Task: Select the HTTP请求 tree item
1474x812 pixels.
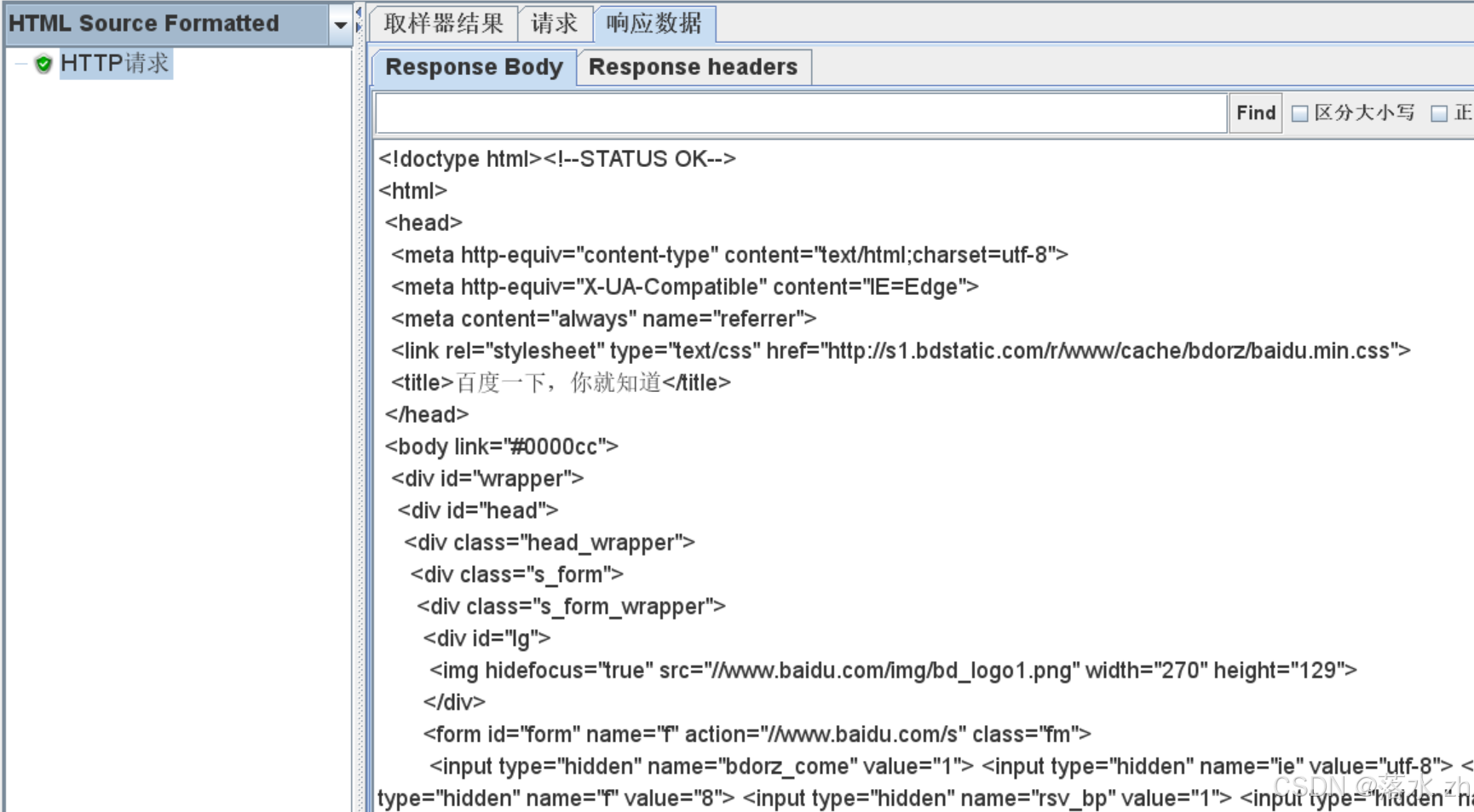Action: tap(115, 63)
